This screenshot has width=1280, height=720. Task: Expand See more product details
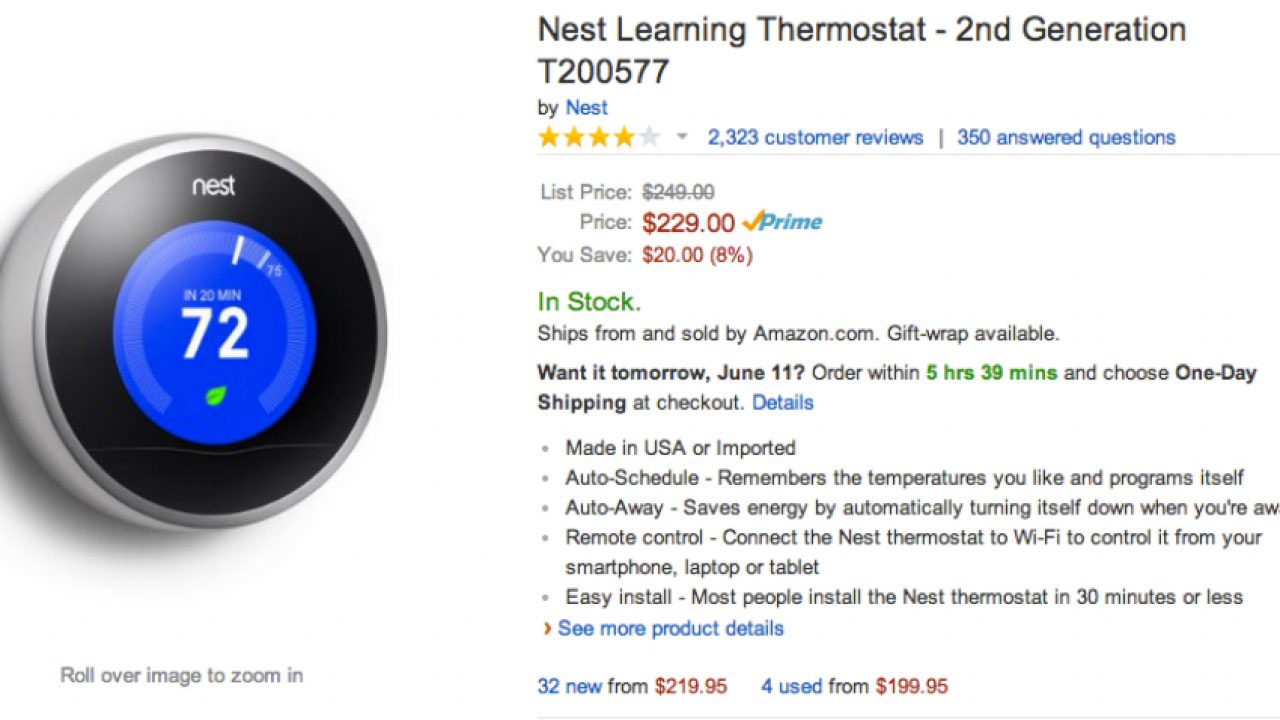(670, 629)
